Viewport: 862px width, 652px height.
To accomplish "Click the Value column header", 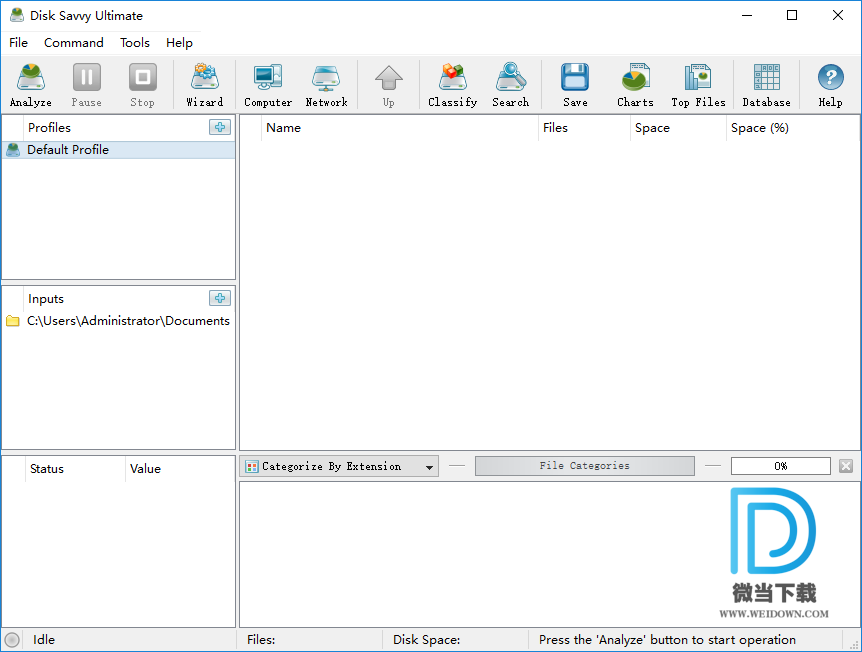I will (x=180, y=469).
